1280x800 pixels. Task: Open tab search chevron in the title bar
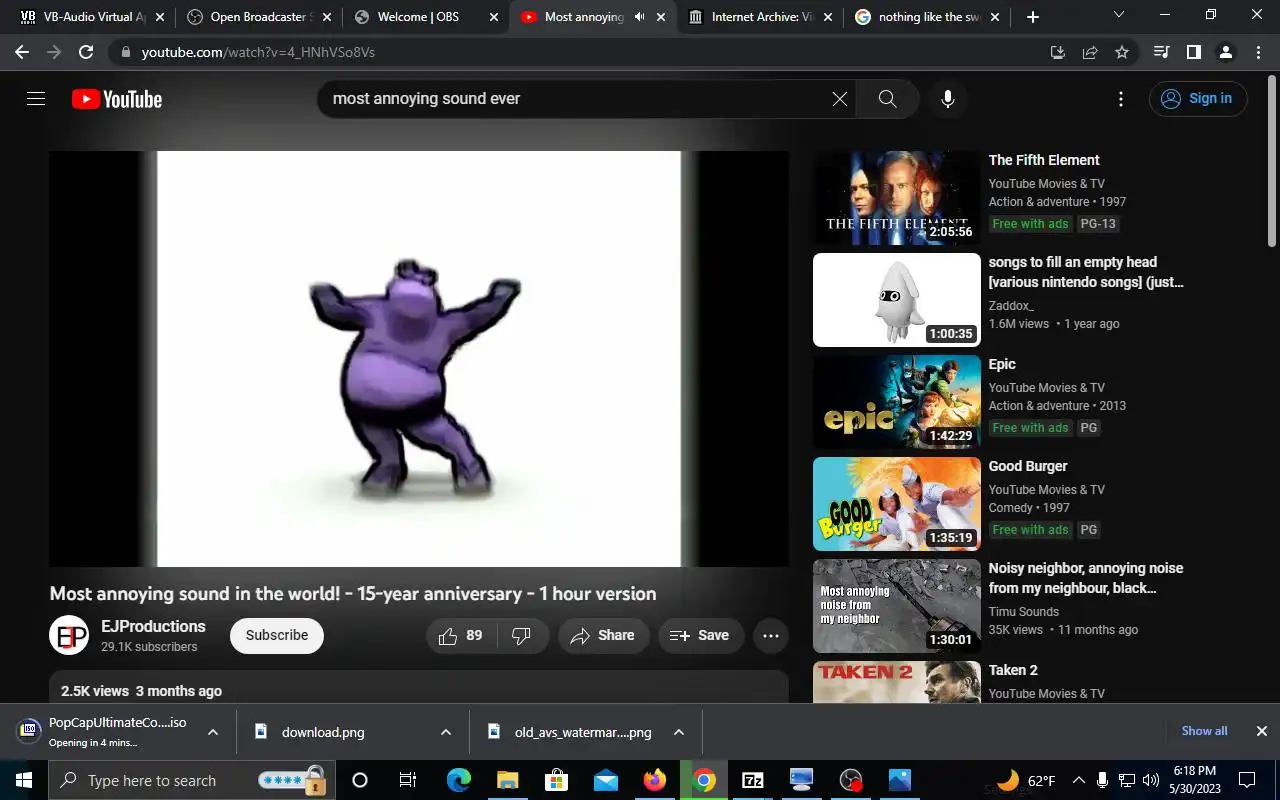pyautogui.click(x=1119, y=15)
